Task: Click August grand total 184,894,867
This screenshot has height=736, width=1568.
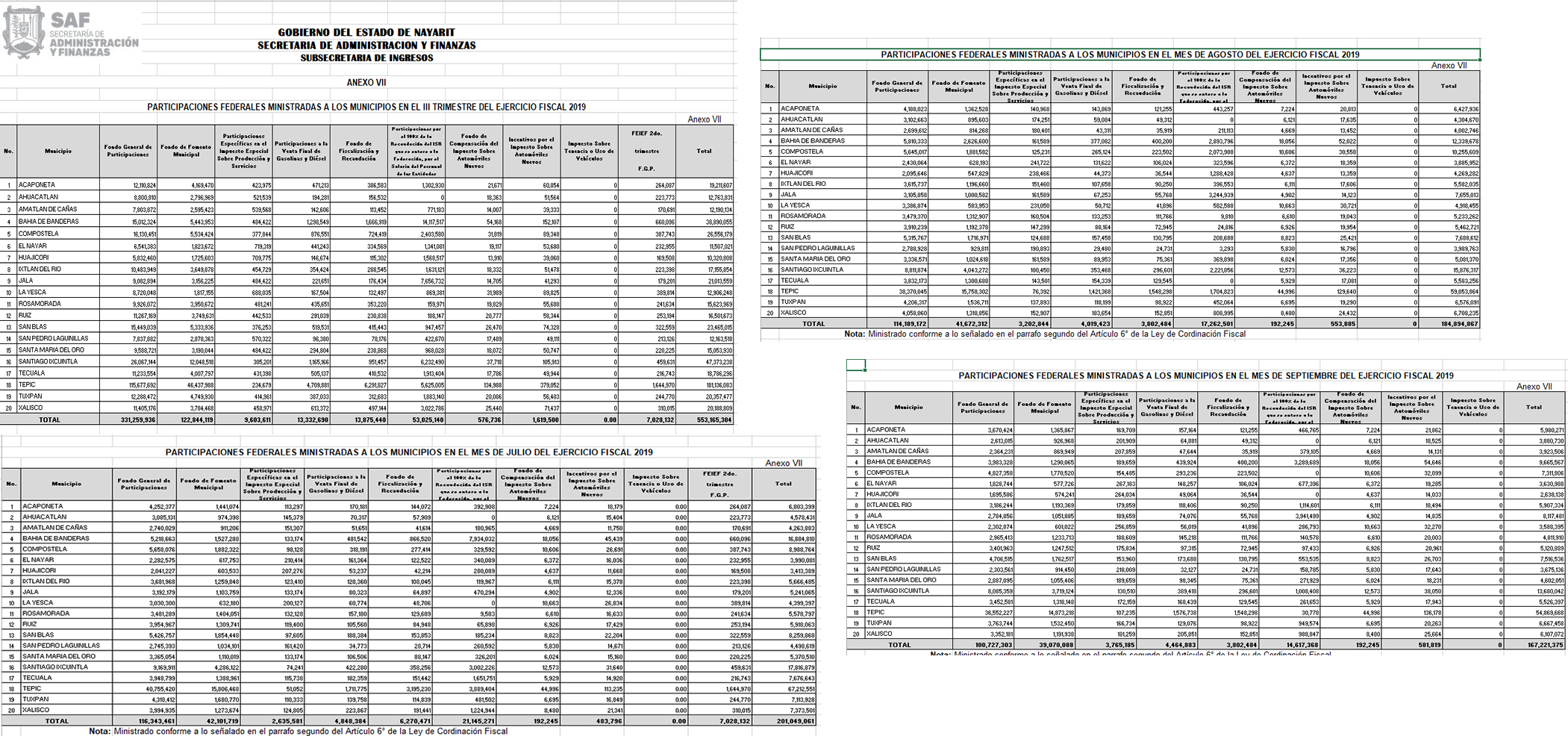Action: pyautogui.click(x=1449, y=324)
